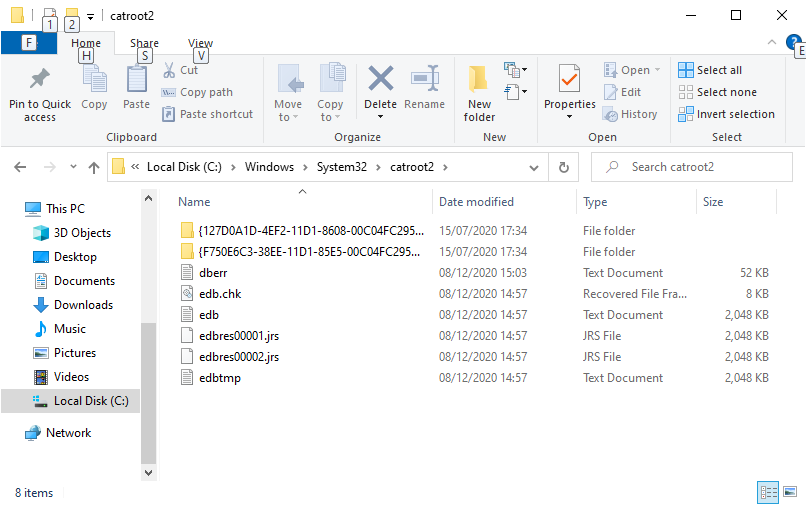Click the Delete icon in Organize group

click(x=380, y=78)
